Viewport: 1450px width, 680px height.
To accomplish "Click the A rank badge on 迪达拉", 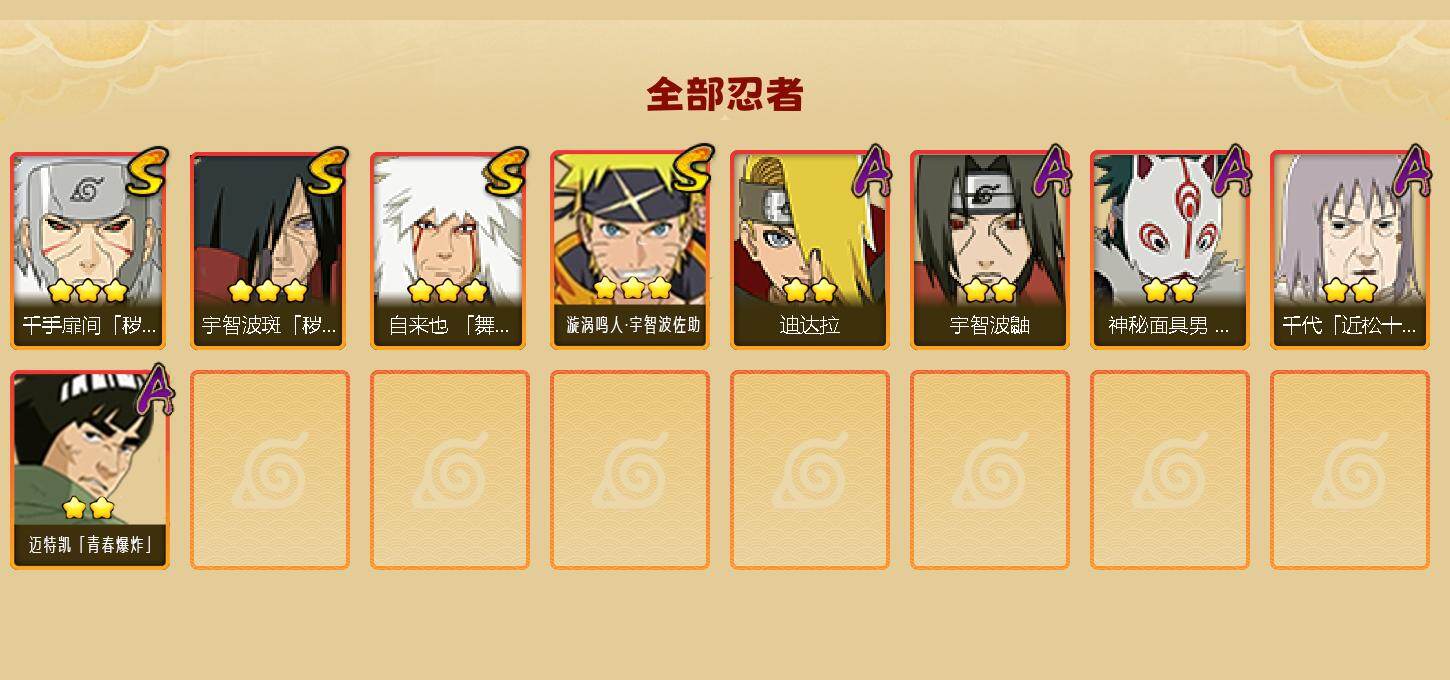I will [872, 170].
